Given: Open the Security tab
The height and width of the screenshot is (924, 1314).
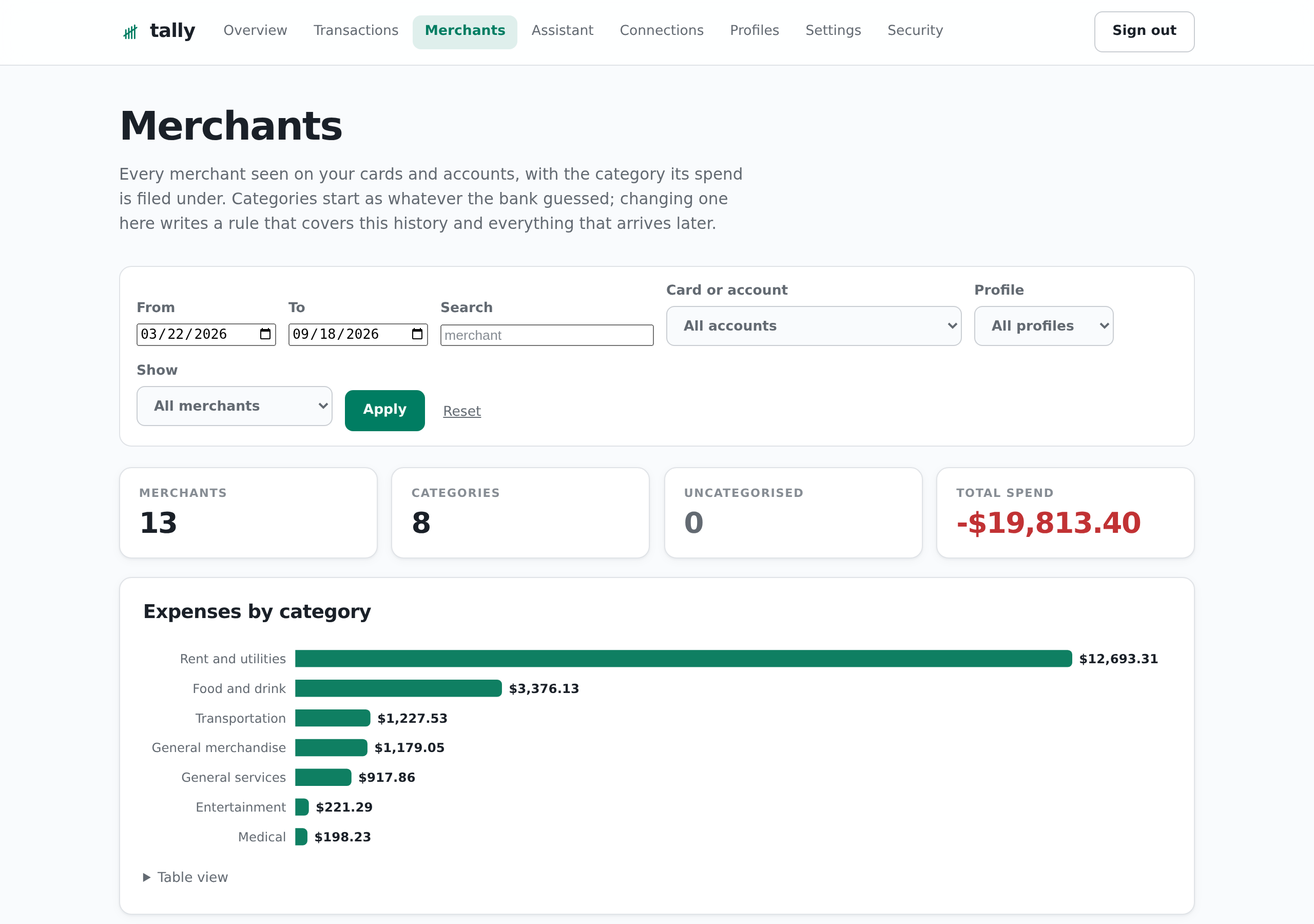Looking at the screenshot, I should pyautogui.click(x=915, y=30).
